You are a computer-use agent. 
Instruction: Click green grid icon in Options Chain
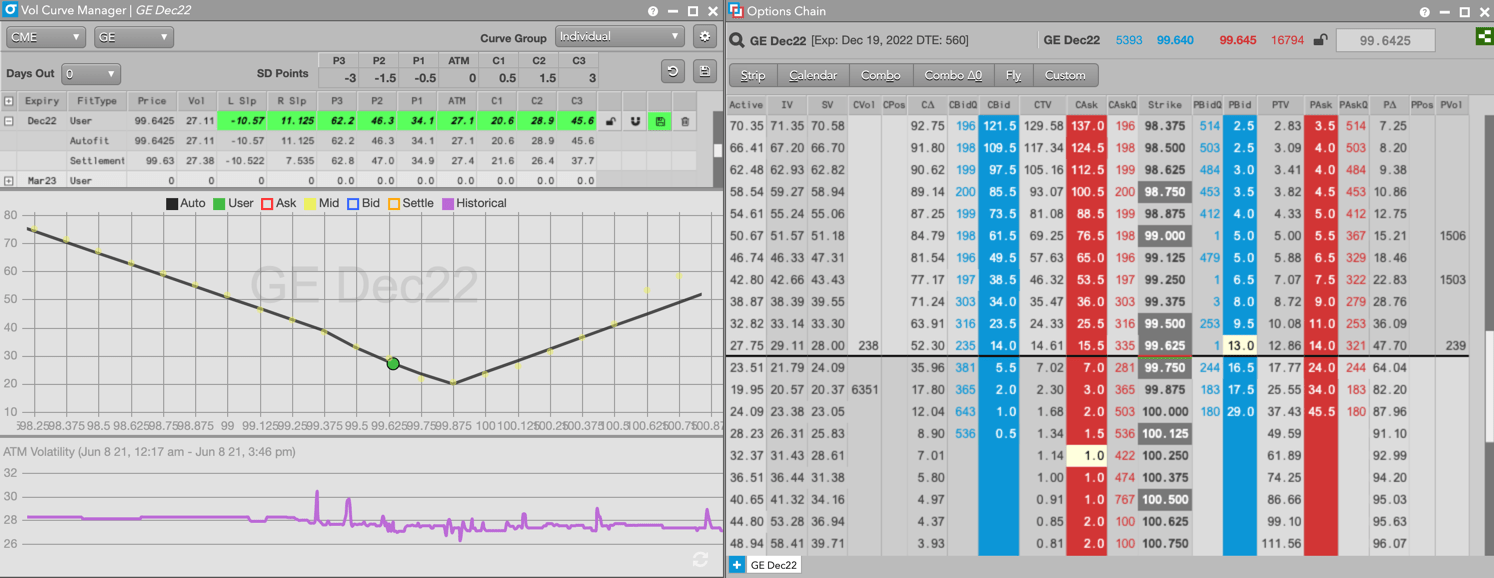[x=1483, y=37]
